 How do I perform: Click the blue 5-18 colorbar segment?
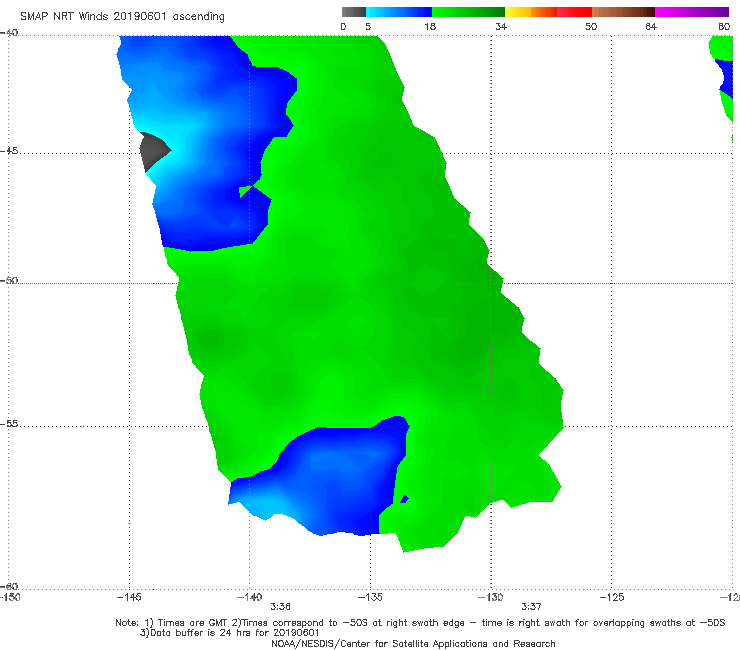pos(399,12)
